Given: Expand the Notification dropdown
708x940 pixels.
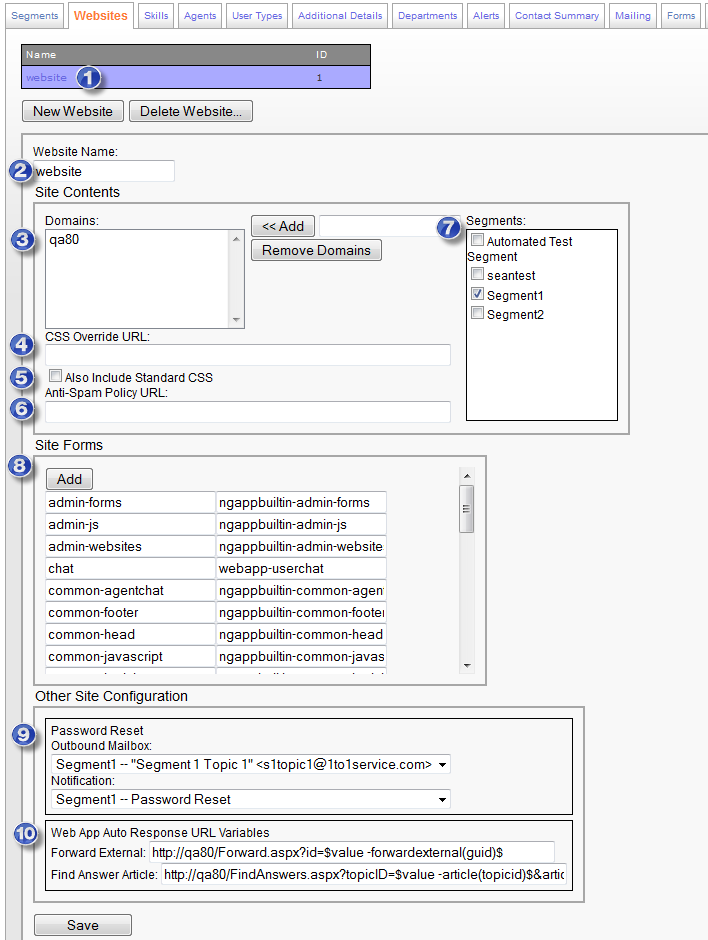Looking at the screenshot, I should click(x=250, y=799).
